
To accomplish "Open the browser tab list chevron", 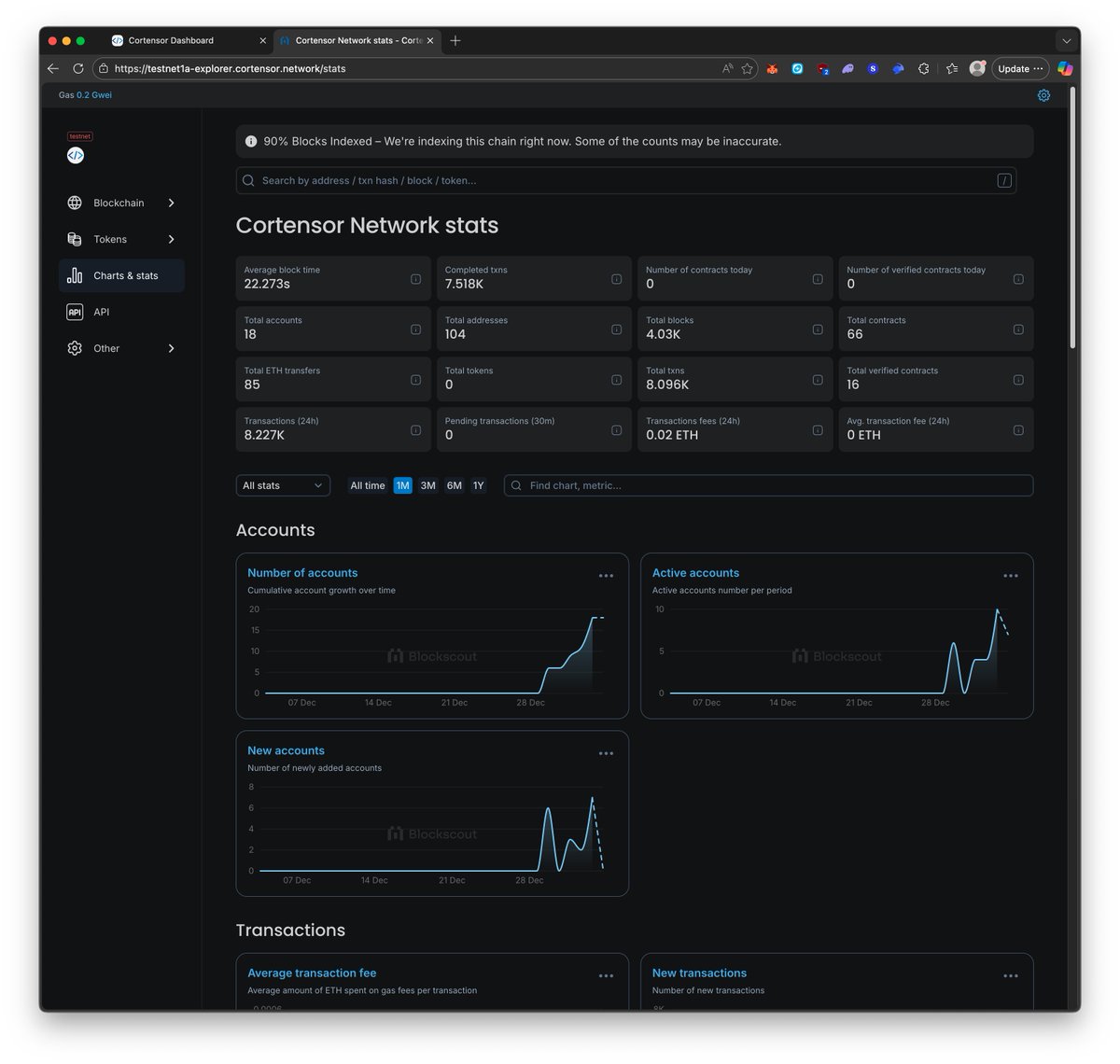I will click(1066, 41).
